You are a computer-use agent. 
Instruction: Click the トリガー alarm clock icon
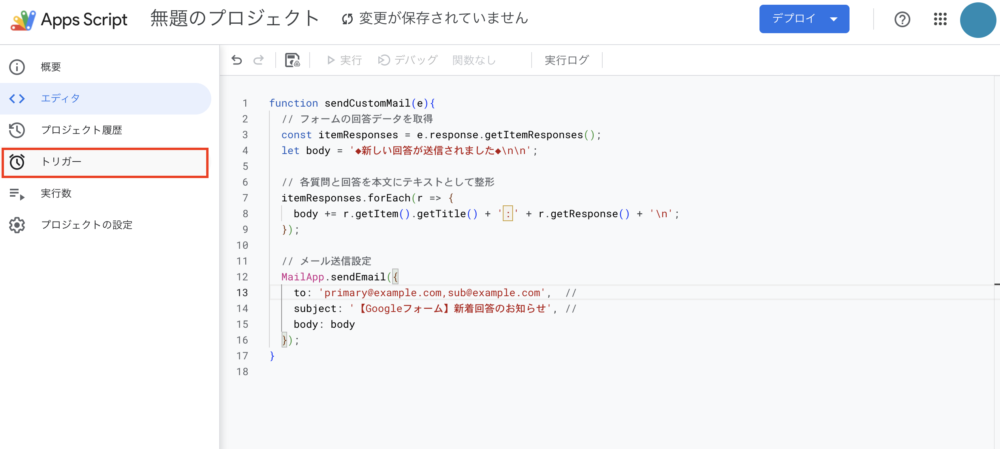pyautogui.click(x=17, y=162)
